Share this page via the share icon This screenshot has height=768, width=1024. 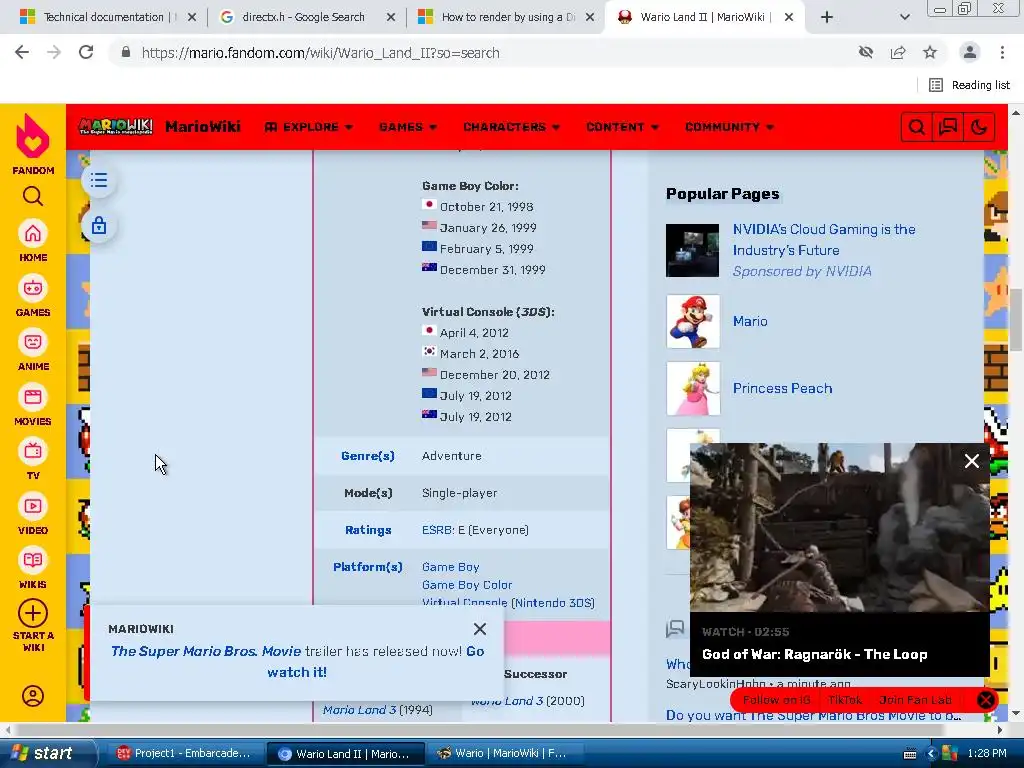(898, 52)
